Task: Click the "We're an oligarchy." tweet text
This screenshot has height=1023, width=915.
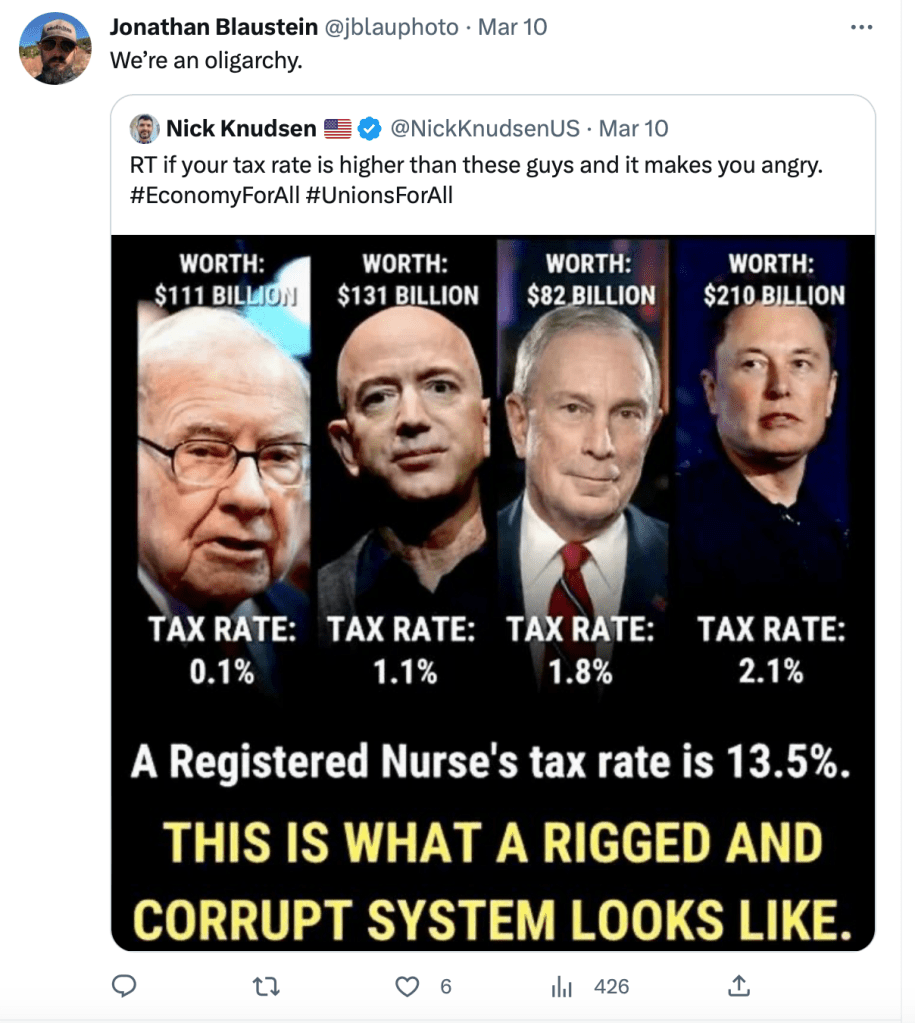Action: [205, 60]
